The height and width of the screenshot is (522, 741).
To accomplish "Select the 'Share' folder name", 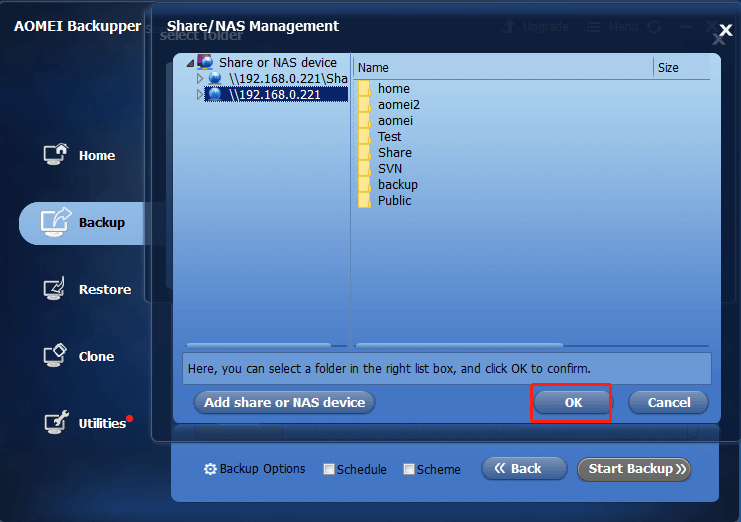I will (x=395, y=153).
